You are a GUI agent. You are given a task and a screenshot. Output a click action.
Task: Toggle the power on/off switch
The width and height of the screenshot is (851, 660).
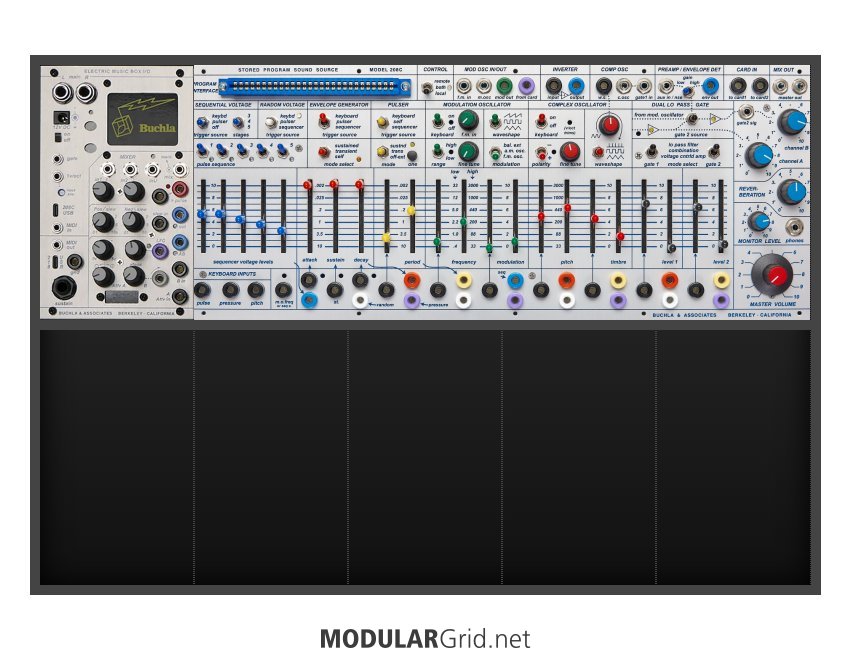58,137
